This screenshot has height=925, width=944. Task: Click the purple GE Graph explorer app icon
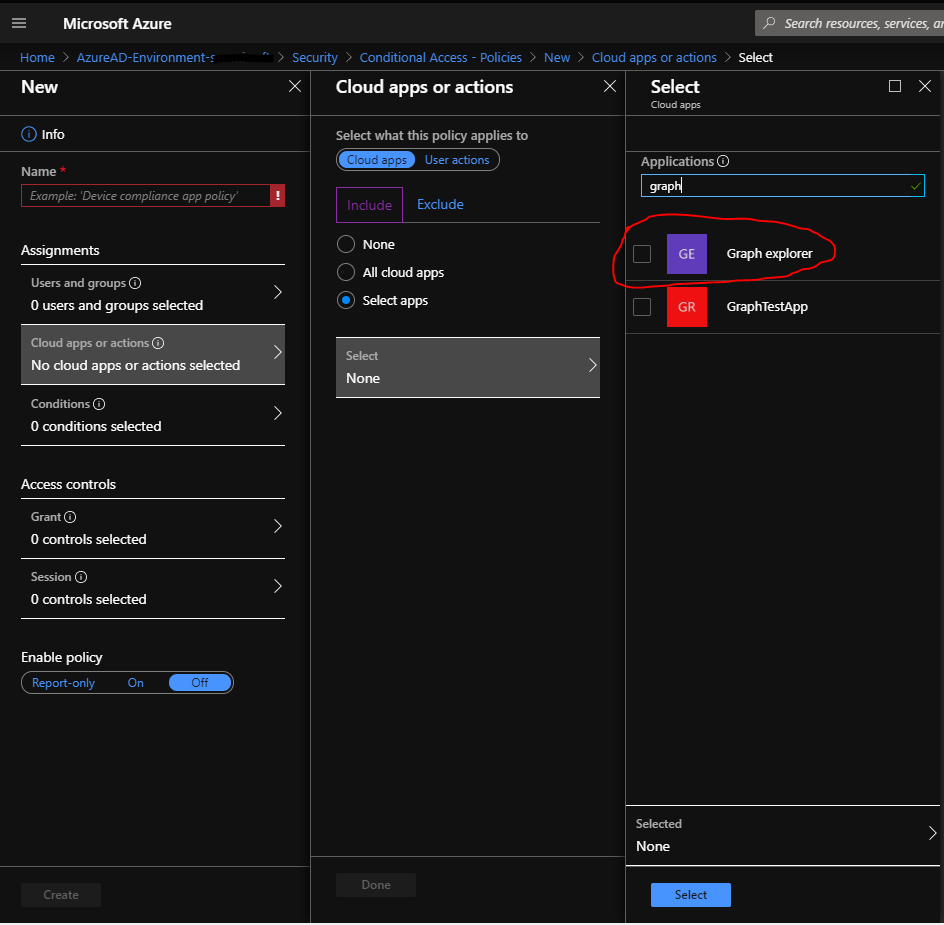point(687,254)
